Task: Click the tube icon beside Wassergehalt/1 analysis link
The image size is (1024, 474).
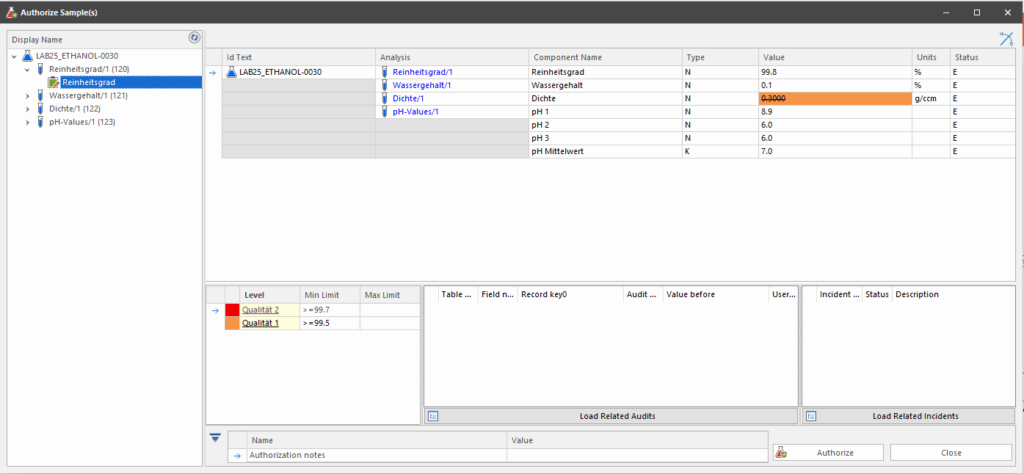Action: (385, 86)
